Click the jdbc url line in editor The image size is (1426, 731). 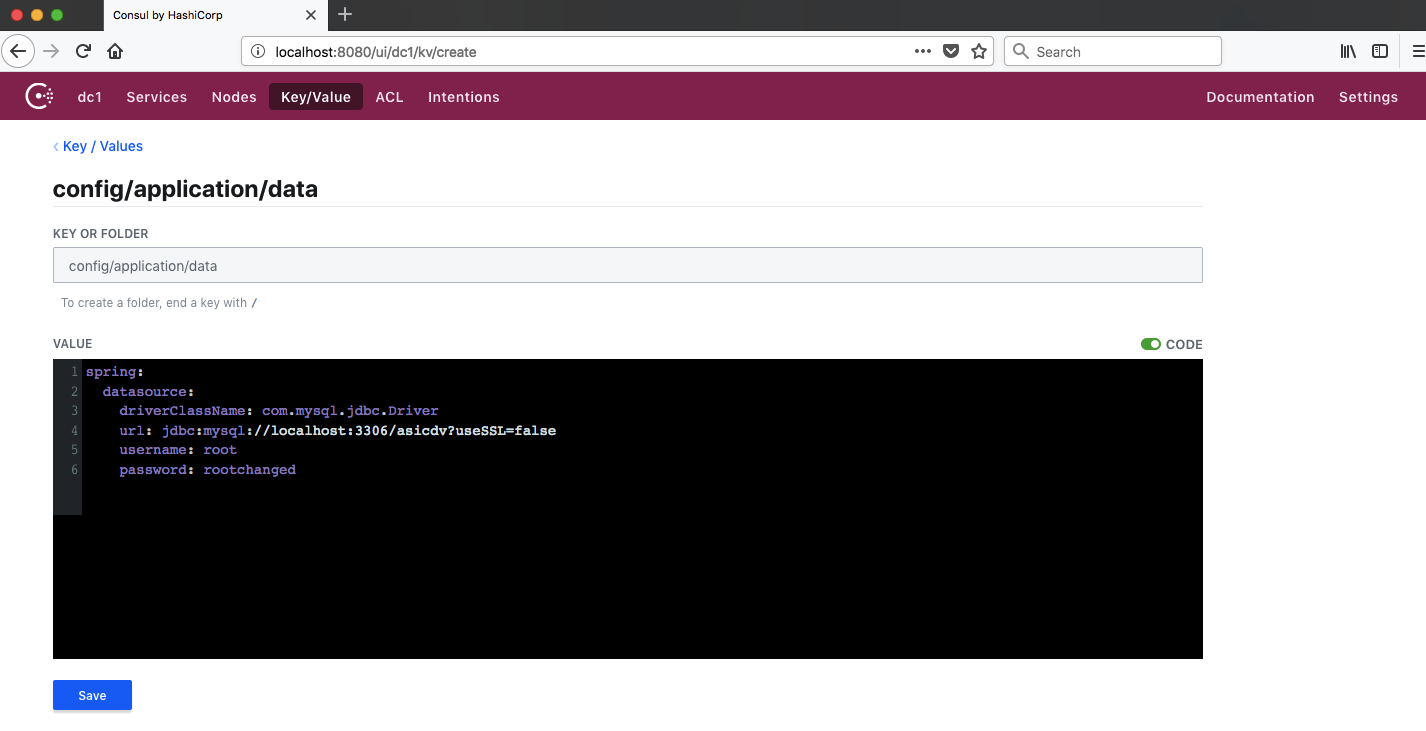[338, 431]
